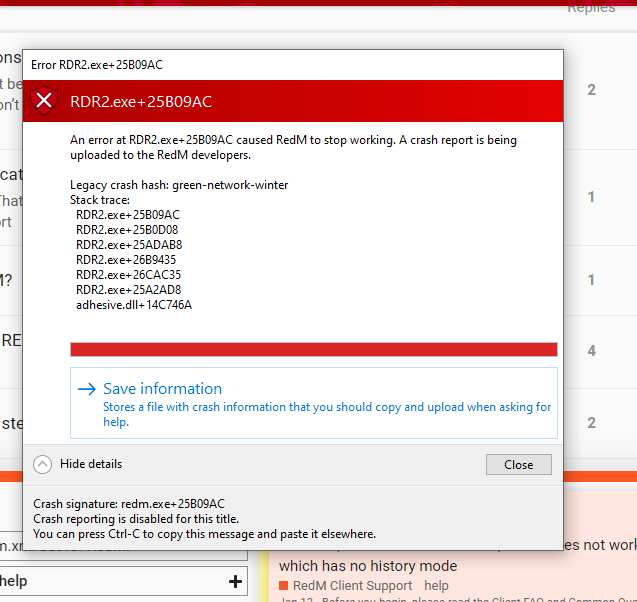637x602 pixels.
Task: Click the Legacy crash hash green-network-winter text
Action: (179, 185)
